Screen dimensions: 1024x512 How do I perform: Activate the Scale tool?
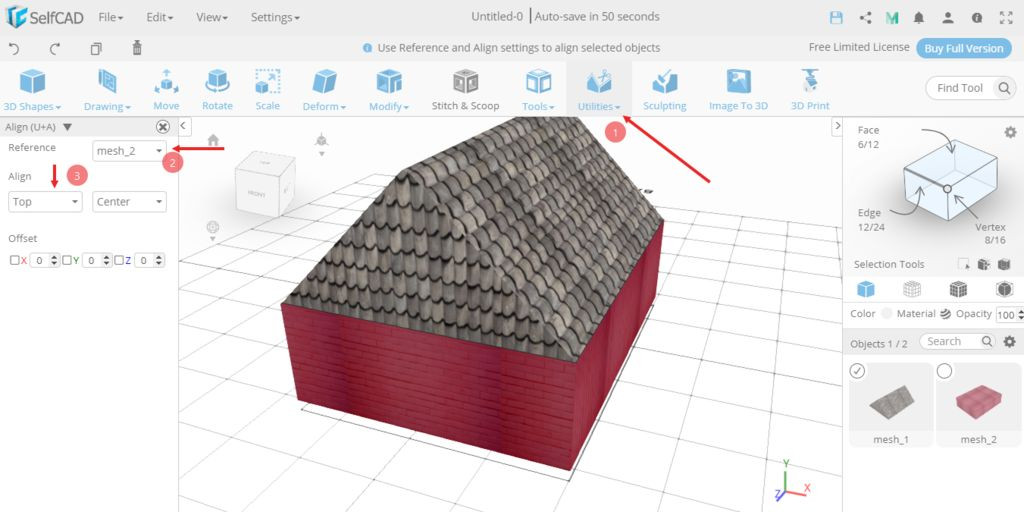tap(267, 89)
